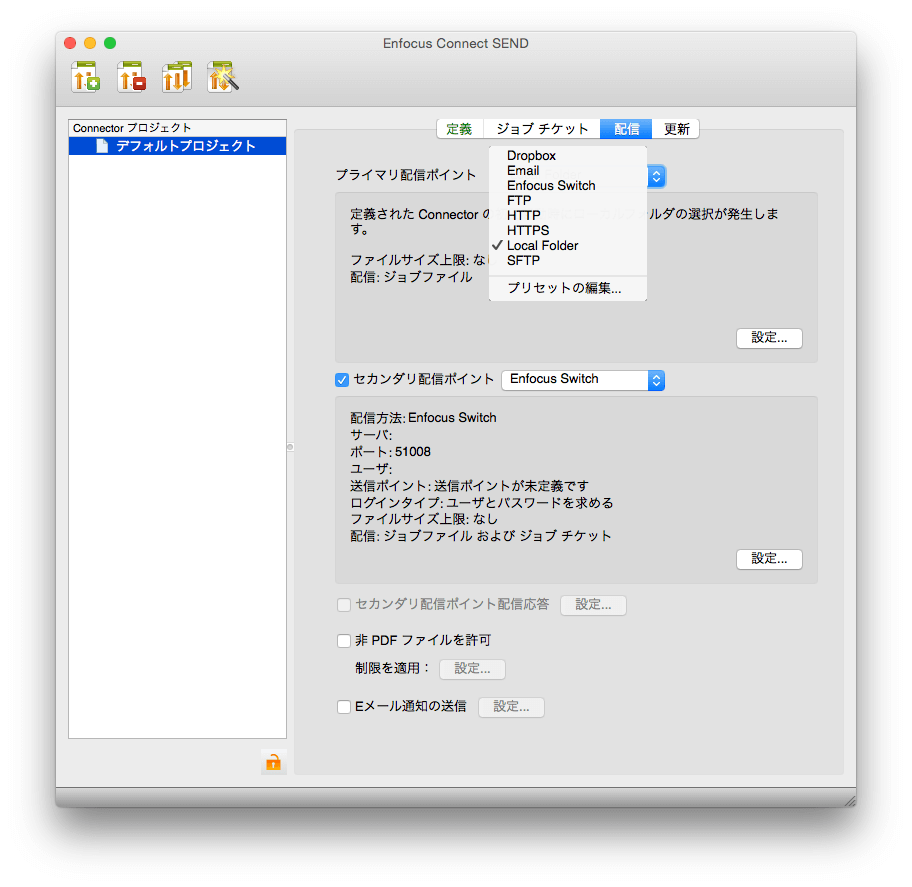This screenshot has height=887, width=912.
Task: Click the remove Connector project toolbar icon
Action: coord(131,77)
